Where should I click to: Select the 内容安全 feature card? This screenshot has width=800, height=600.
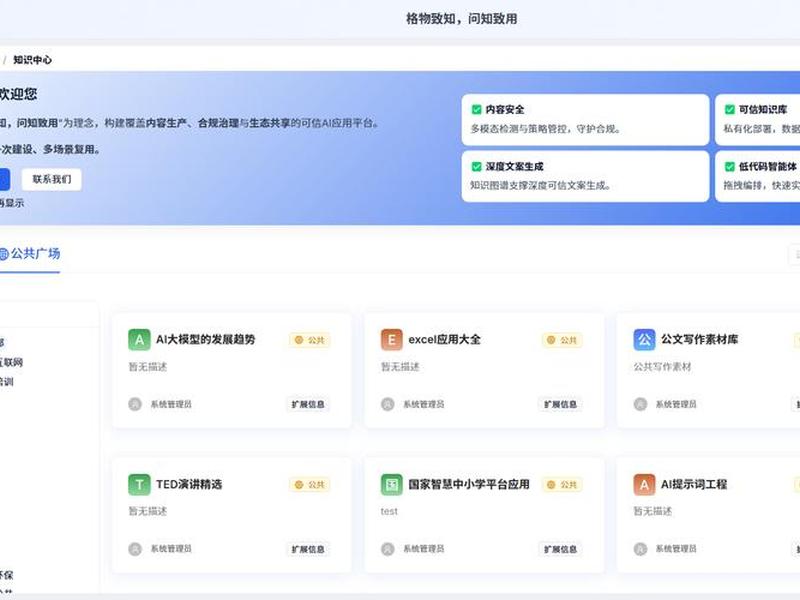point(585,119)
